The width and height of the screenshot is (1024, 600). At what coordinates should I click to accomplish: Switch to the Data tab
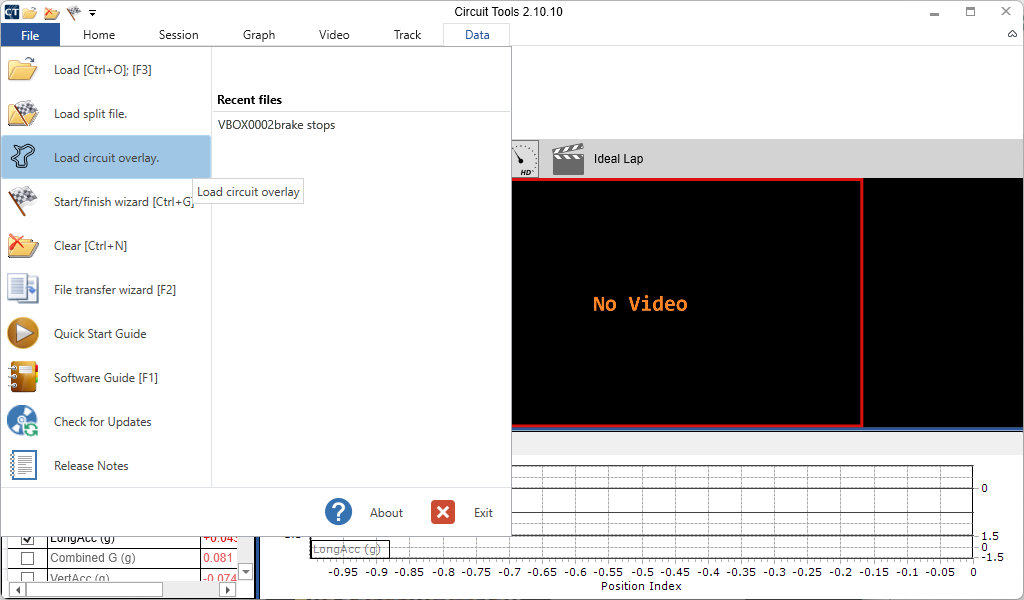477,35
